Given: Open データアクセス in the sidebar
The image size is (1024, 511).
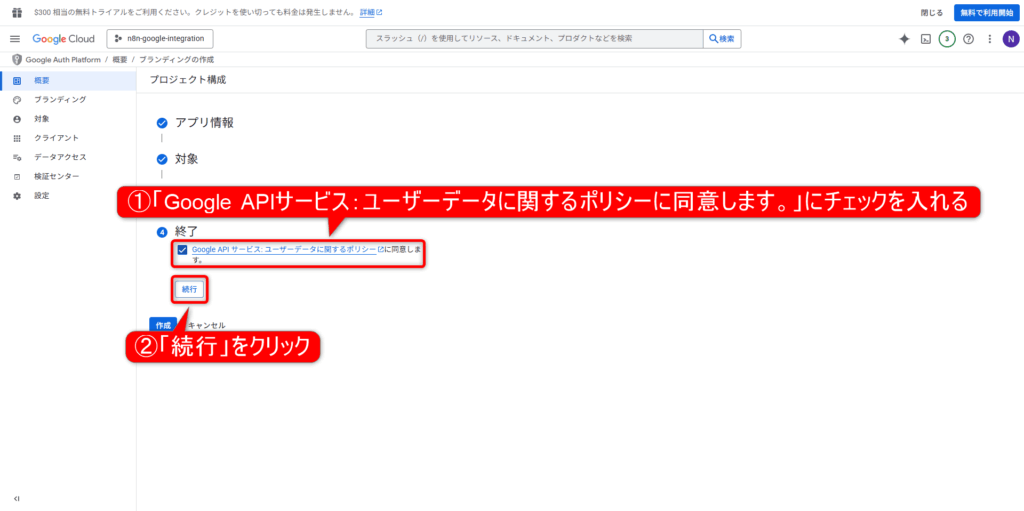Looking at the screenshot, I should coord(60,157).
